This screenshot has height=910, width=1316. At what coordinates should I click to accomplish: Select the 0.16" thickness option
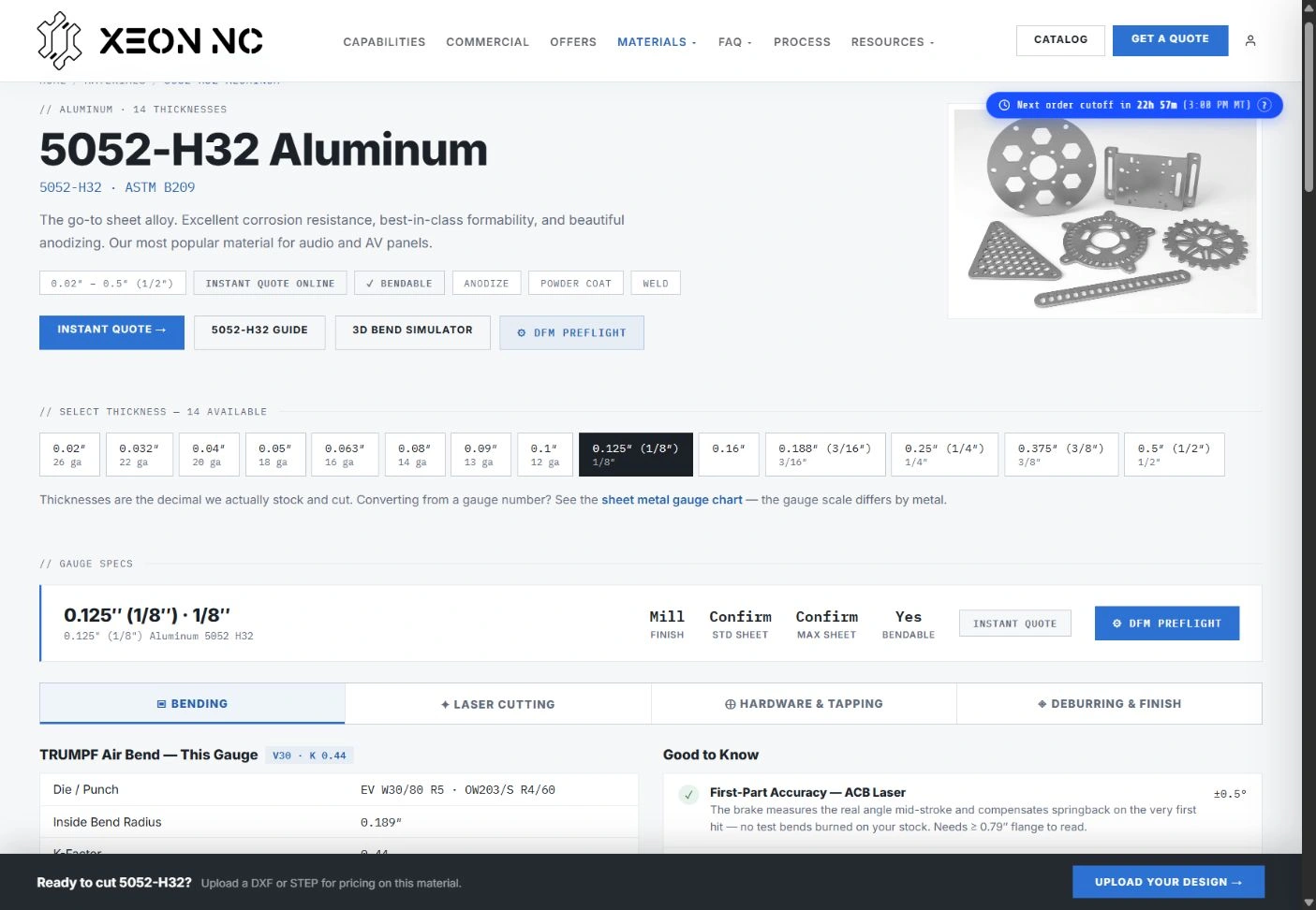click(729, 455)
